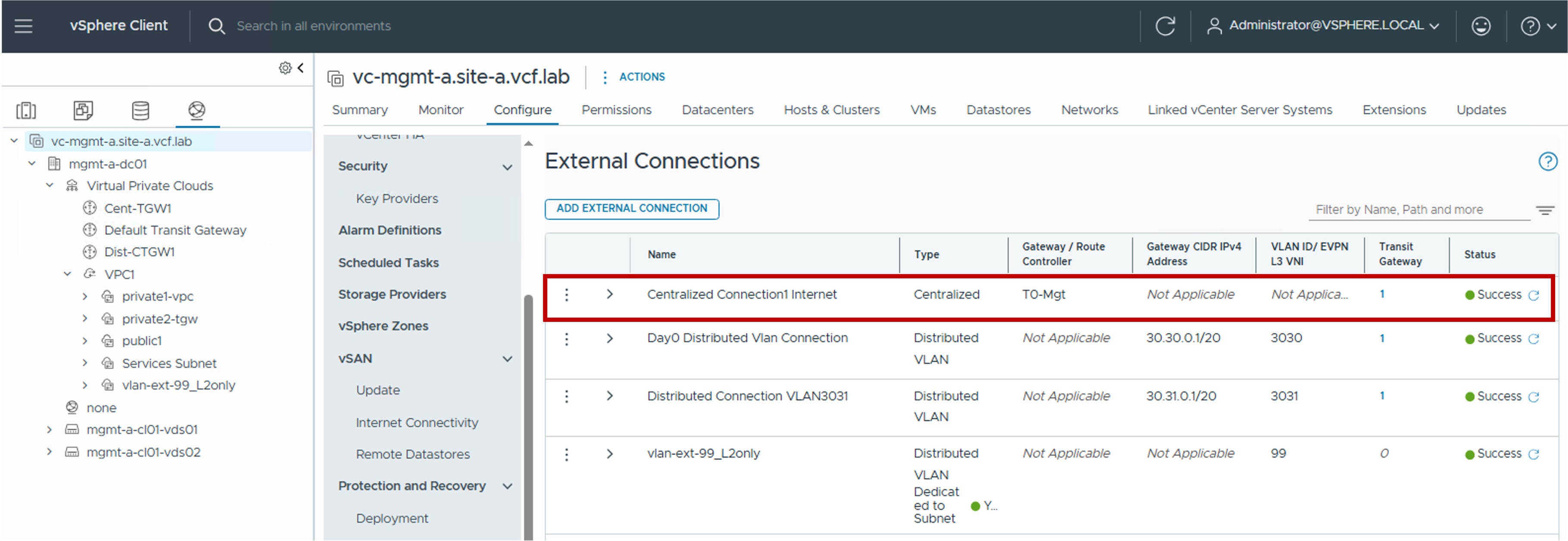Collapse the mgmt-a-dc01 datacenter node
This screenshot has height=541, width=1568.
[32, 164]
